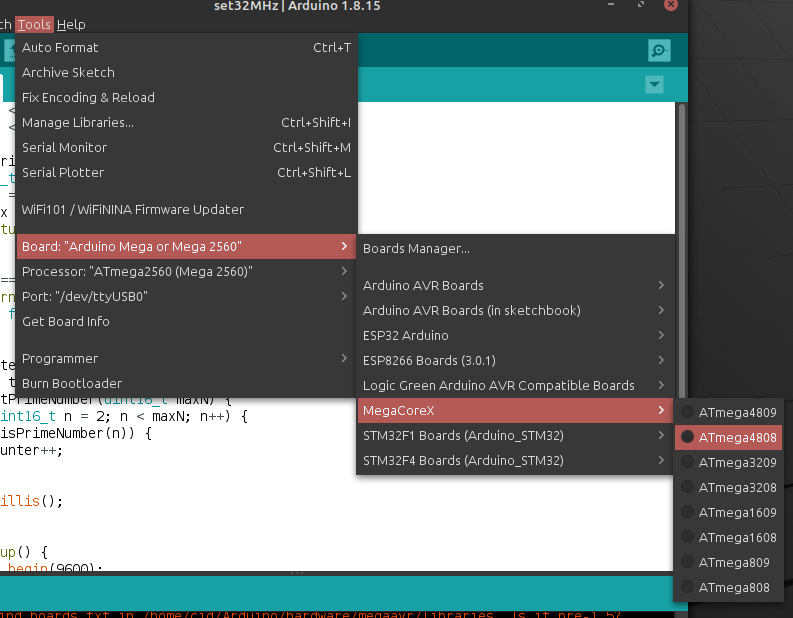
Task: Select the ATmega3208 radio option
Action: click(x=729, y=488)
